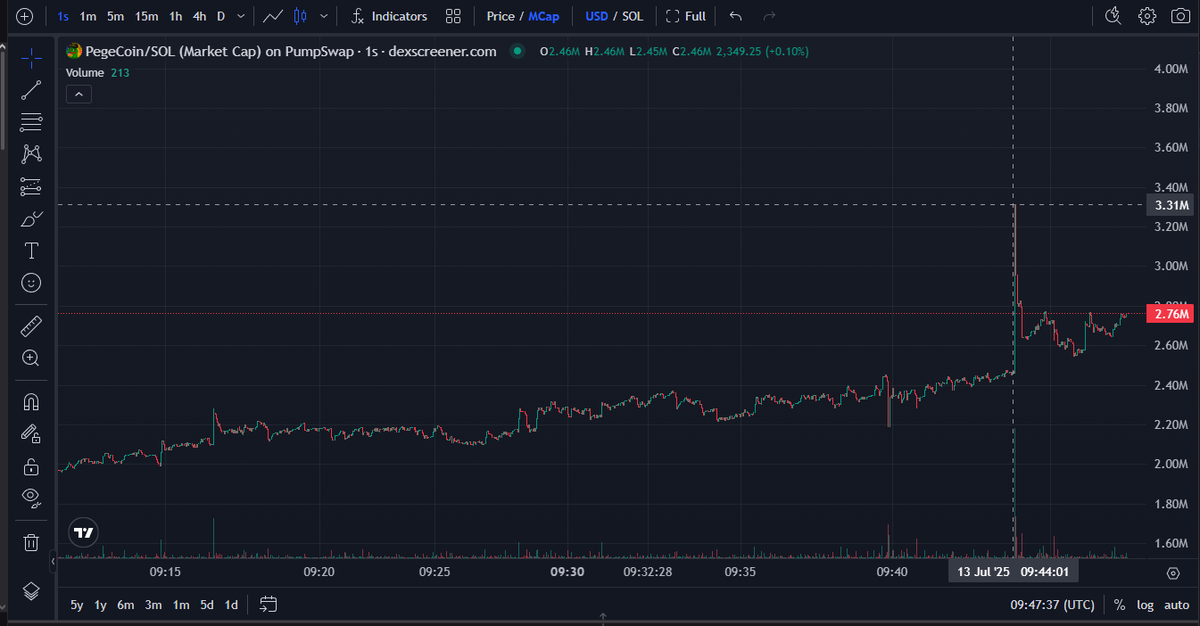
Task: Select the zoom-in tool
Action: coord(31,358)
